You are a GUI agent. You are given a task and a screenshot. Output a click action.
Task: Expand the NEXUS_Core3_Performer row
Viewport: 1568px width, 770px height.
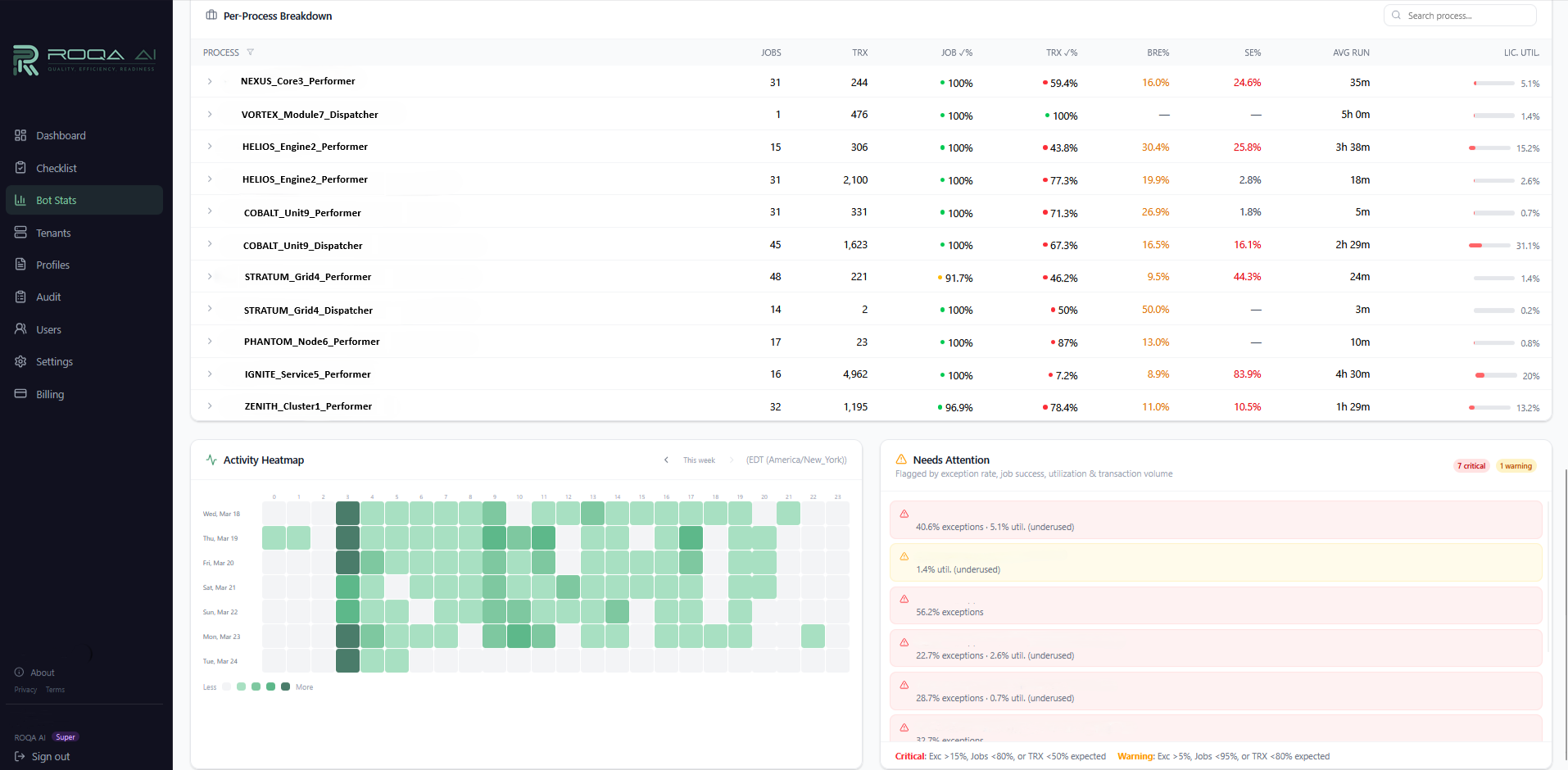211,81
